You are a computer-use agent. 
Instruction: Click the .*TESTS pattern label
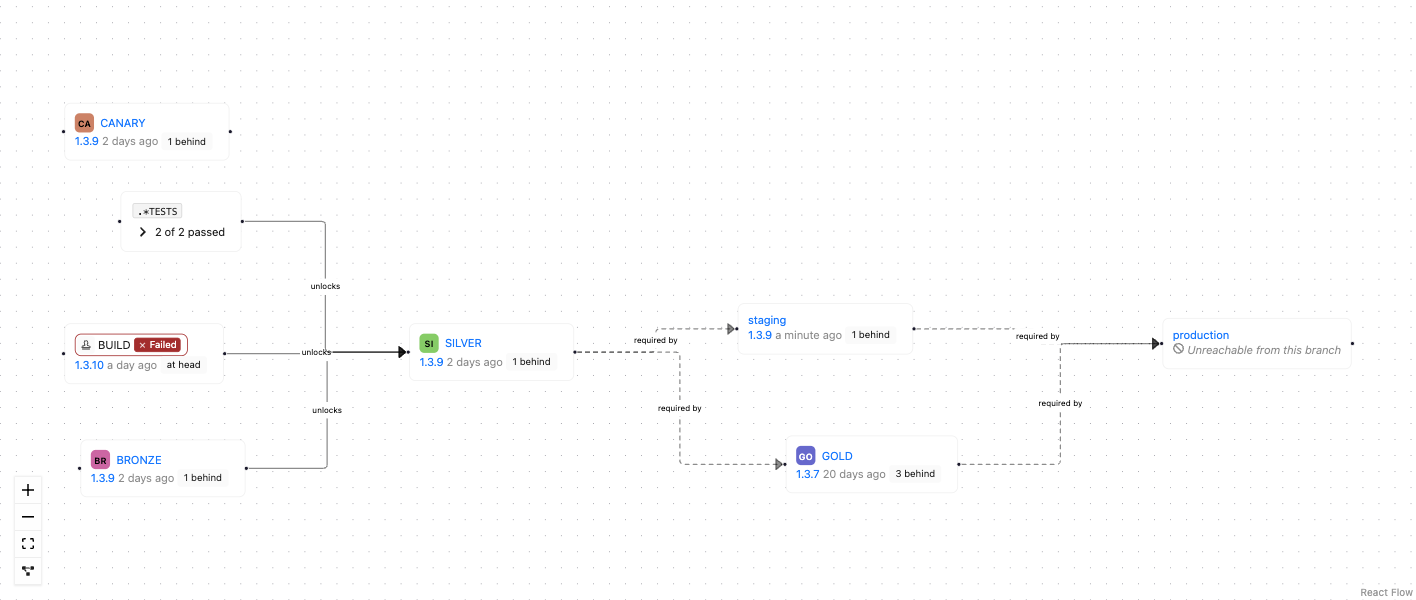point(157,211)
